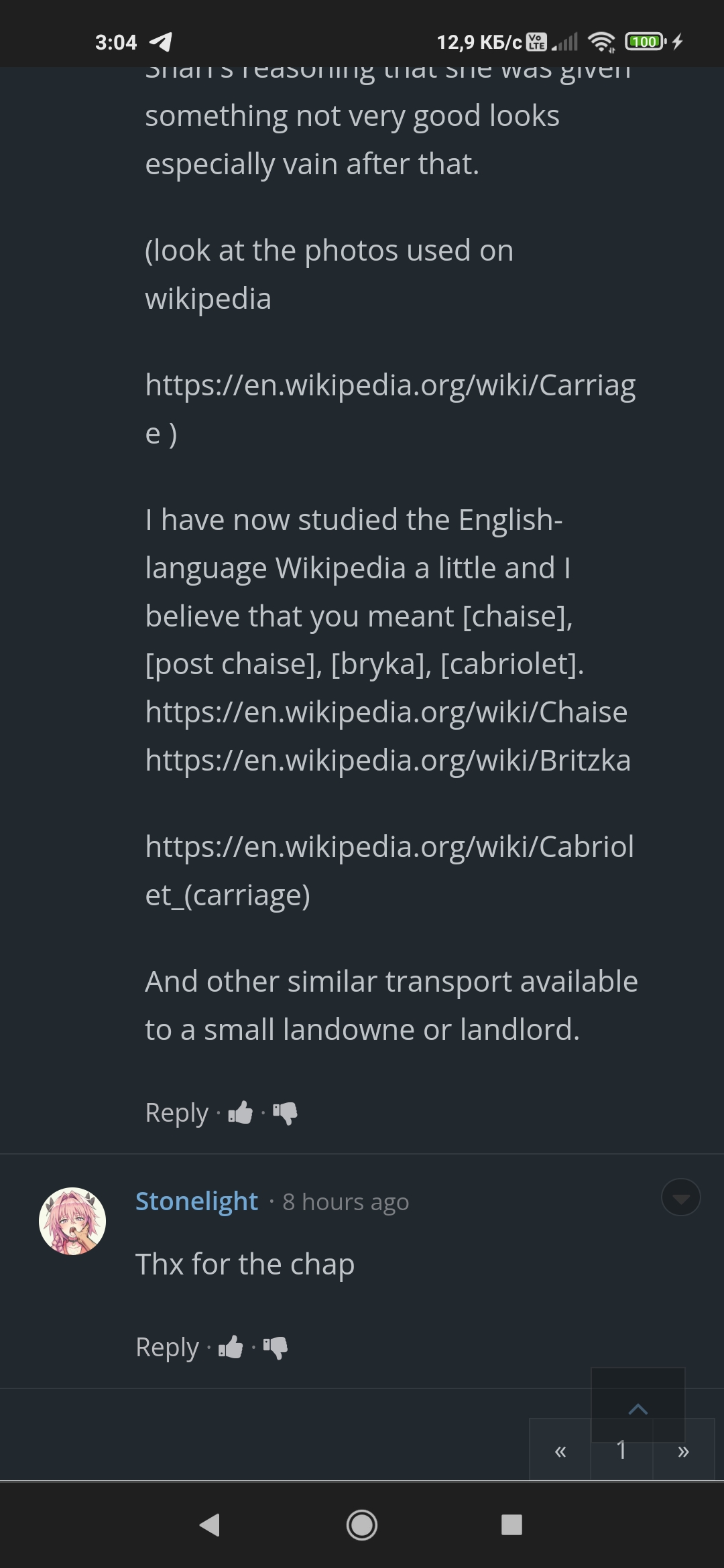Open the Wikipedia Chaise link
The width and height of the screenshot is (724, 1568).
(x=386, y=712)
